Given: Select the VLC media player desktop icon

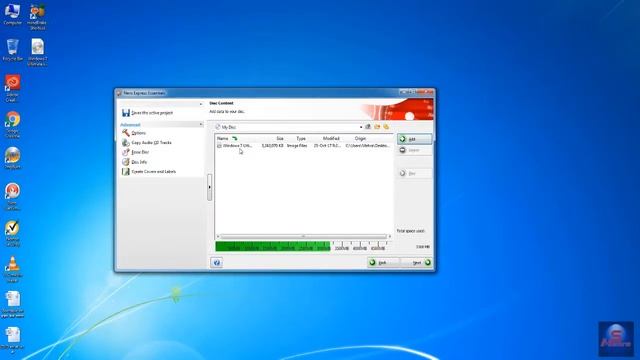Looking at the screenshot, I should [13, 269].
